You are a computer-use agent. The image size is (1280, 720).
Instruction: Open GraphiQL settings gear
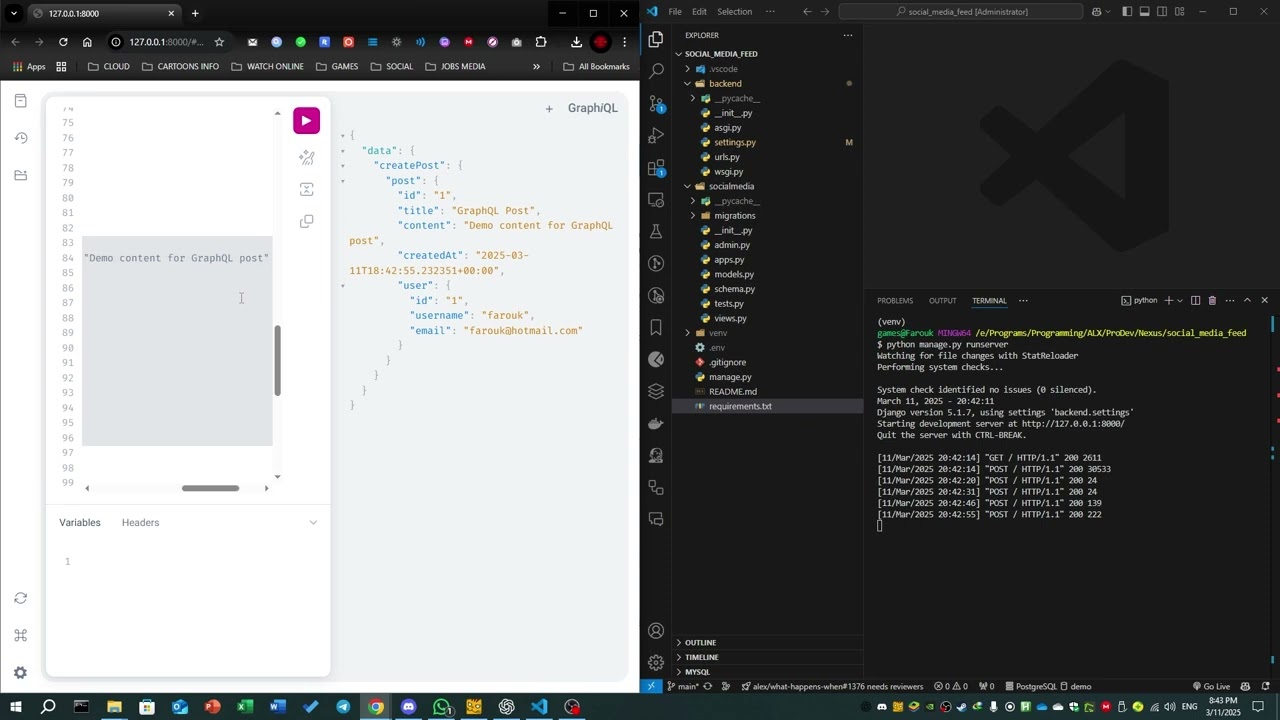(21, 673)
